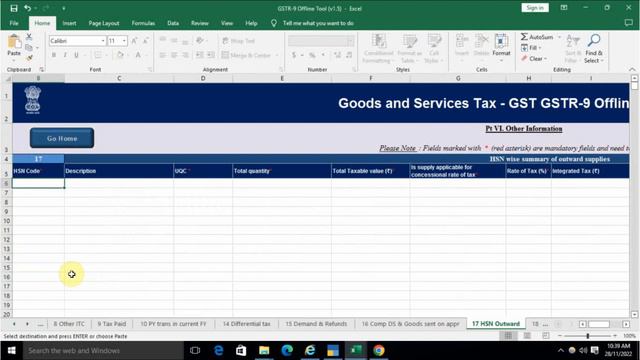The image size is (640, 360).
Task: Click the Undo arrow icon
Action: point(27,8)
